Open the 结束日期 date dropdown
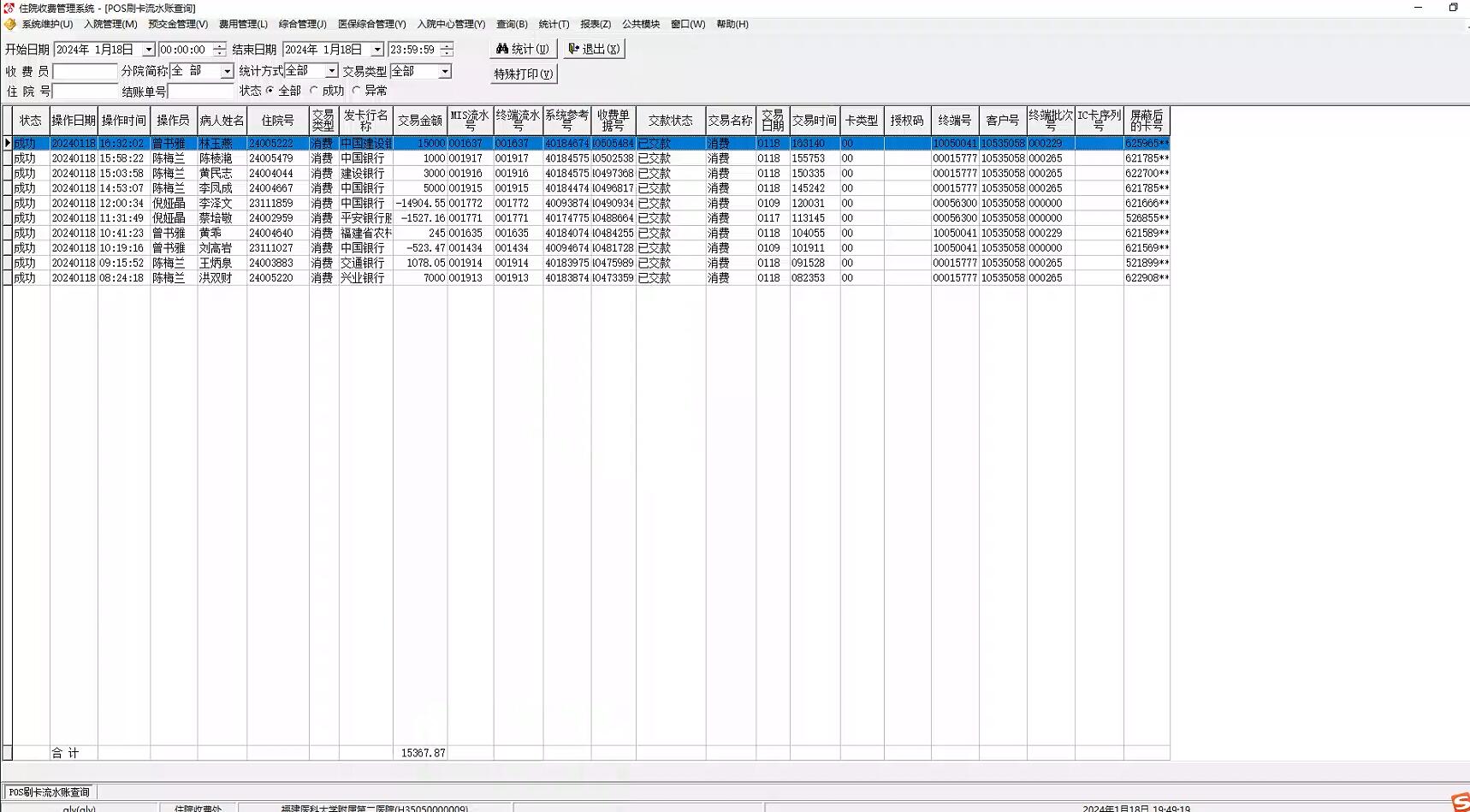The image size is (1470, 812). [376, 50]
